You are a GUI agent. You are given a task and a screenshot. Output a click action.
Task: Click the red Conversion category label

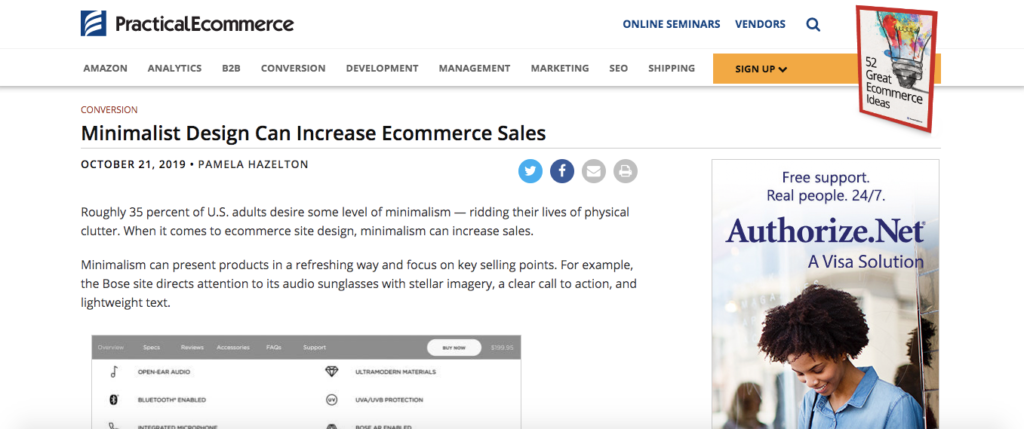pos(109,110)
